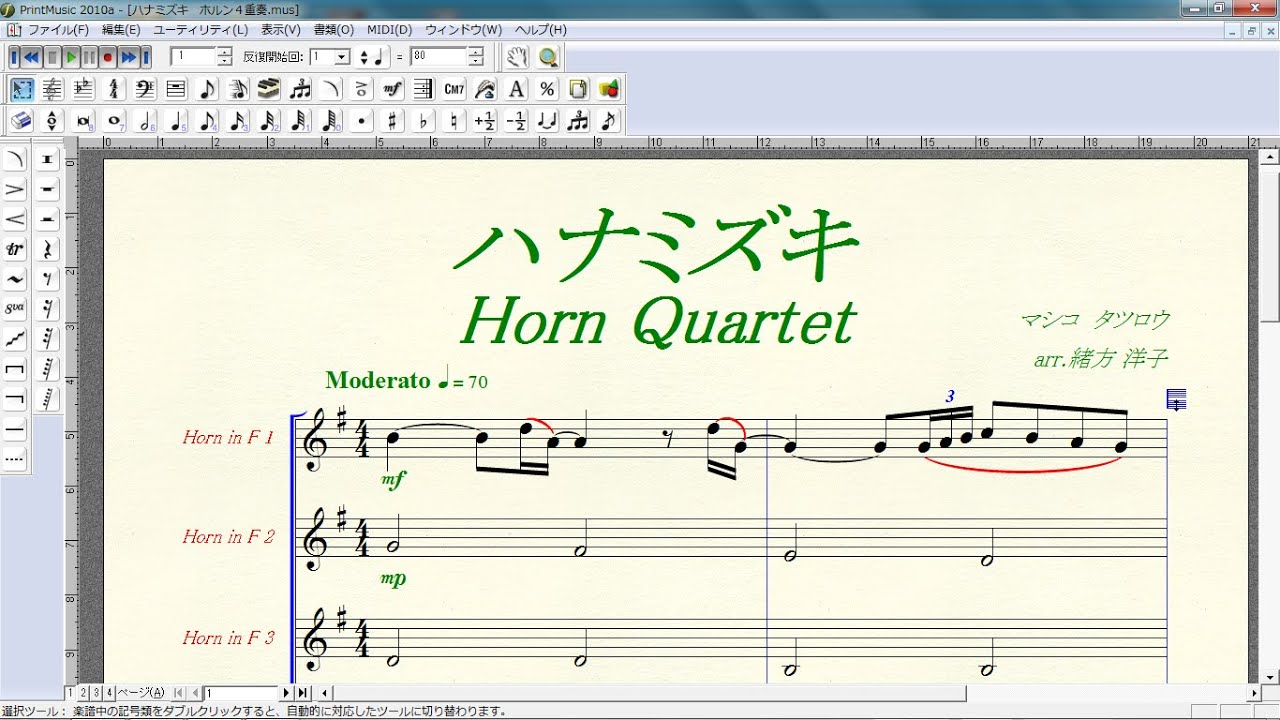Switch to page tab 2
The width and height of the screenshot is (1280, 720).
84,692
